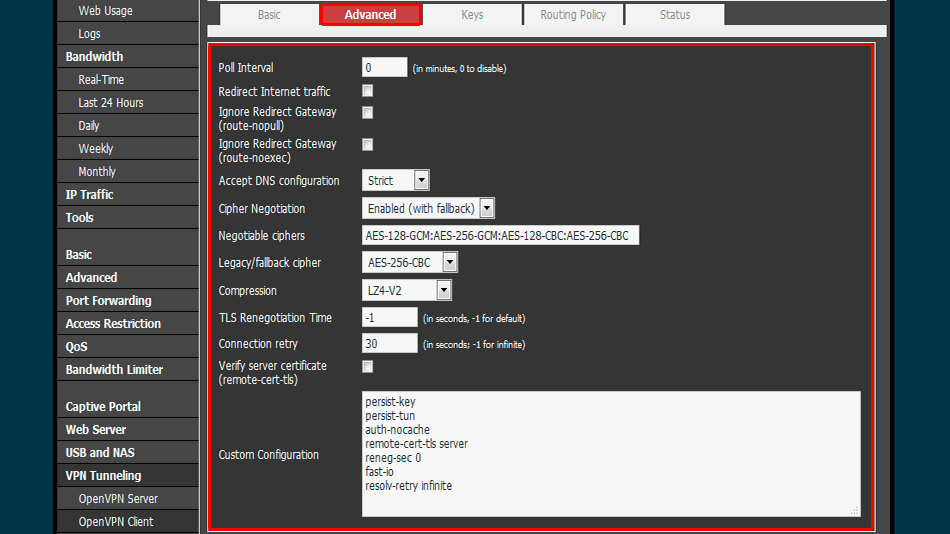Check Ignore Redirect Gateway (route-nopull) box
Viewport: 950px width, 534px height.
[368, 112]
